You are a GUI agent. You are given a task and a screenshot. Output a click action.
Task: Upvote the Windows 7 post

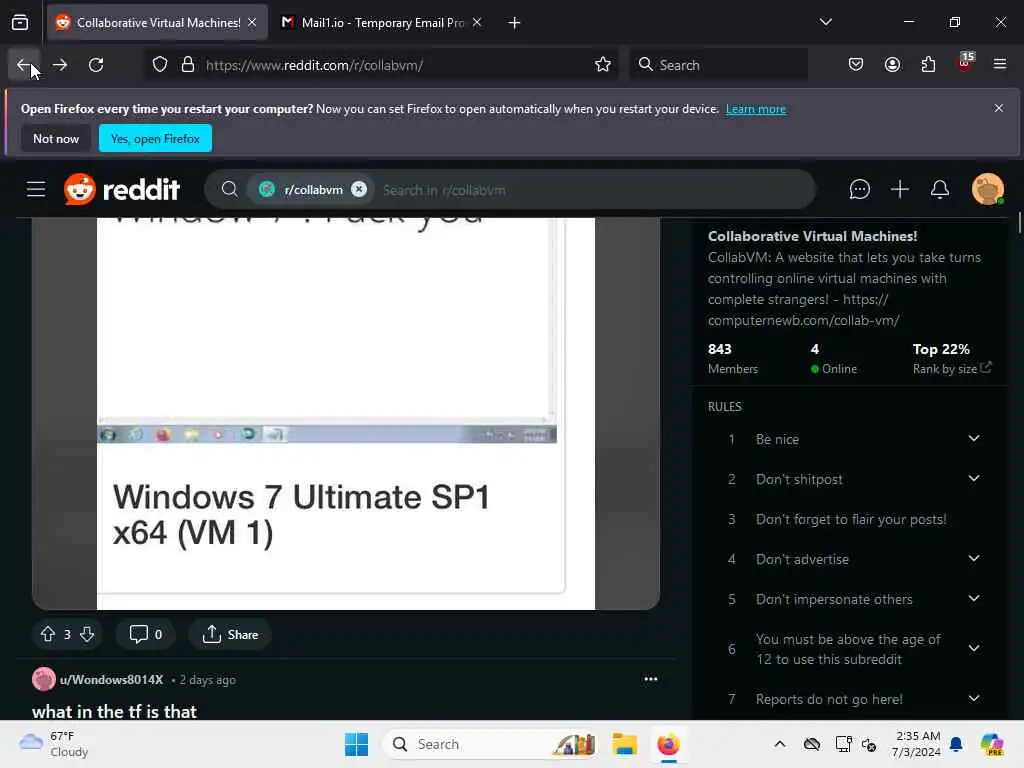pyautogui.click(x=48, y=634)
